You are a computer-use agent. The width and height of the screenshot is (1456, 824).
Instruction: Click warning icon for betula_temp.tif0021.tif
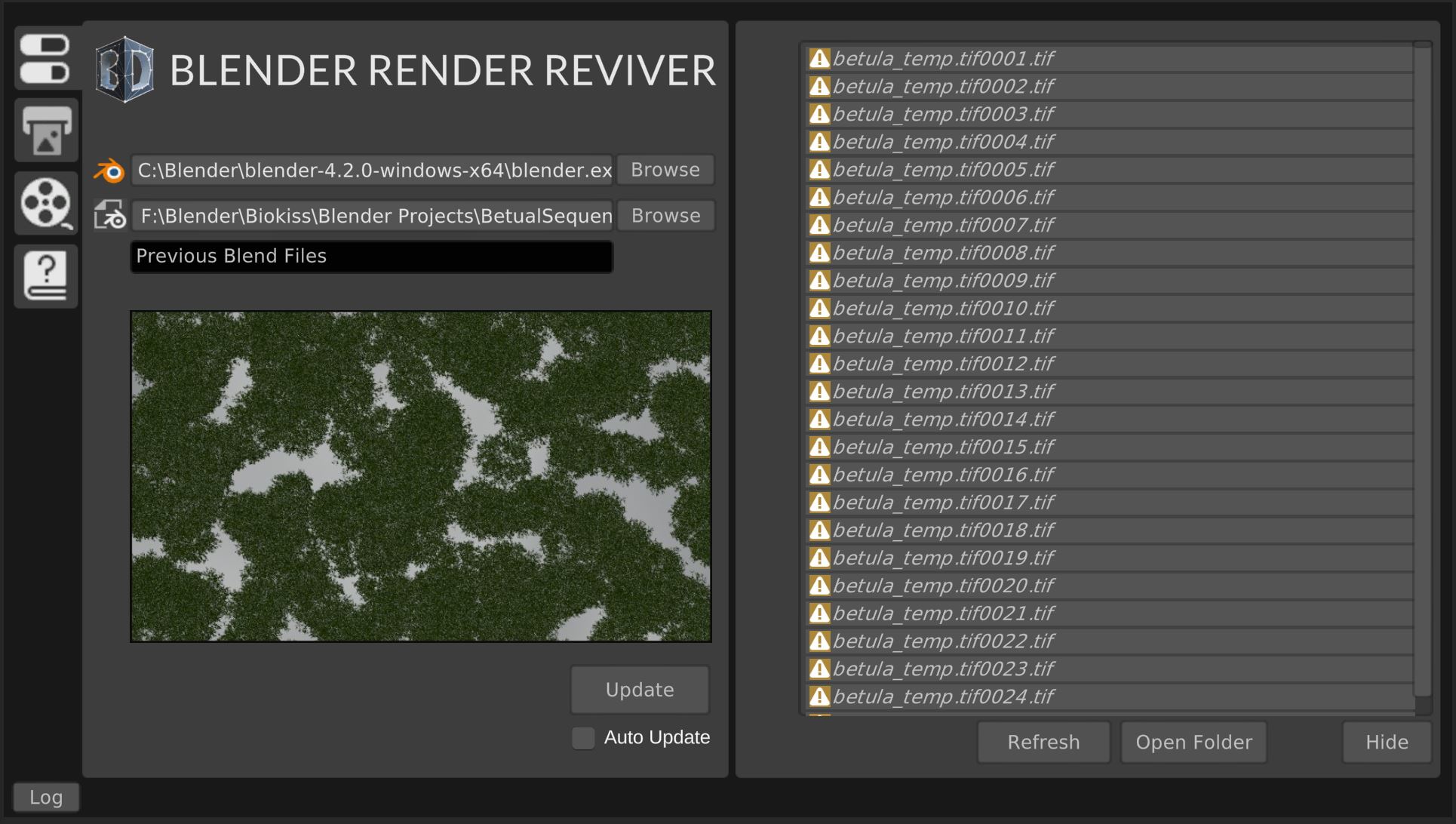(x=819, y=613)
